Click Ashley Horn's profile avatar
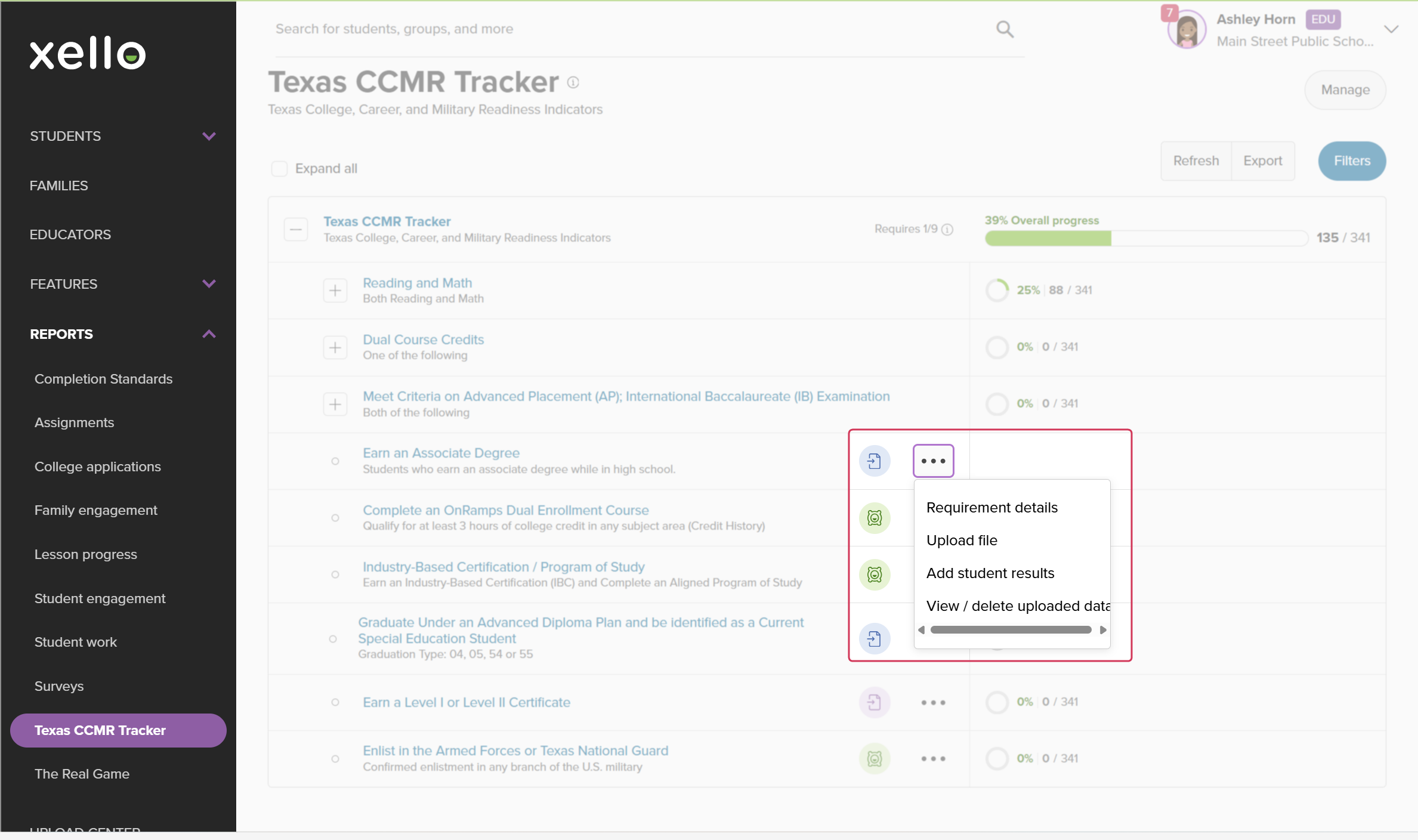Screen dimensions: 1418x840 [x=1187, y=30]
